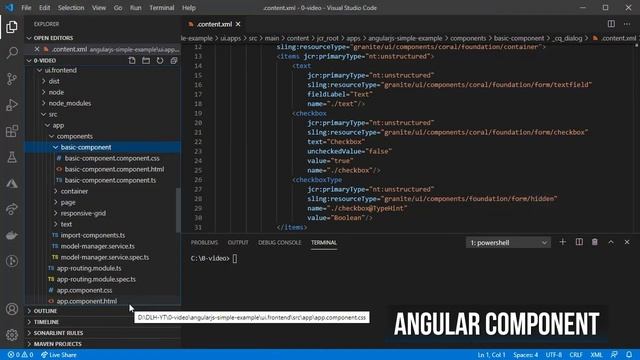Click Ln 1, Col 1 in status bar
This screenshot has width=640, height=360.
491,355
